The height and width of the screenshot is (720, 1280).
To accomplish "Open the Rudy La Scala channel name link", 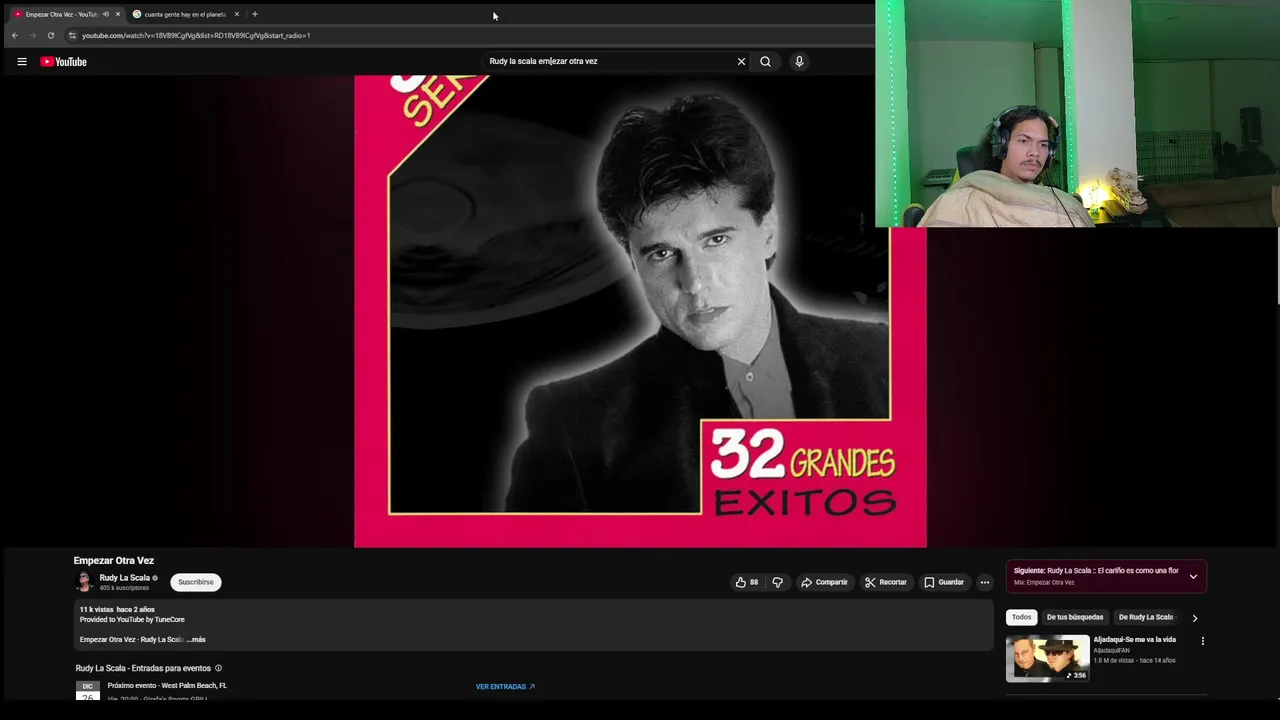I will coord(124,578).
